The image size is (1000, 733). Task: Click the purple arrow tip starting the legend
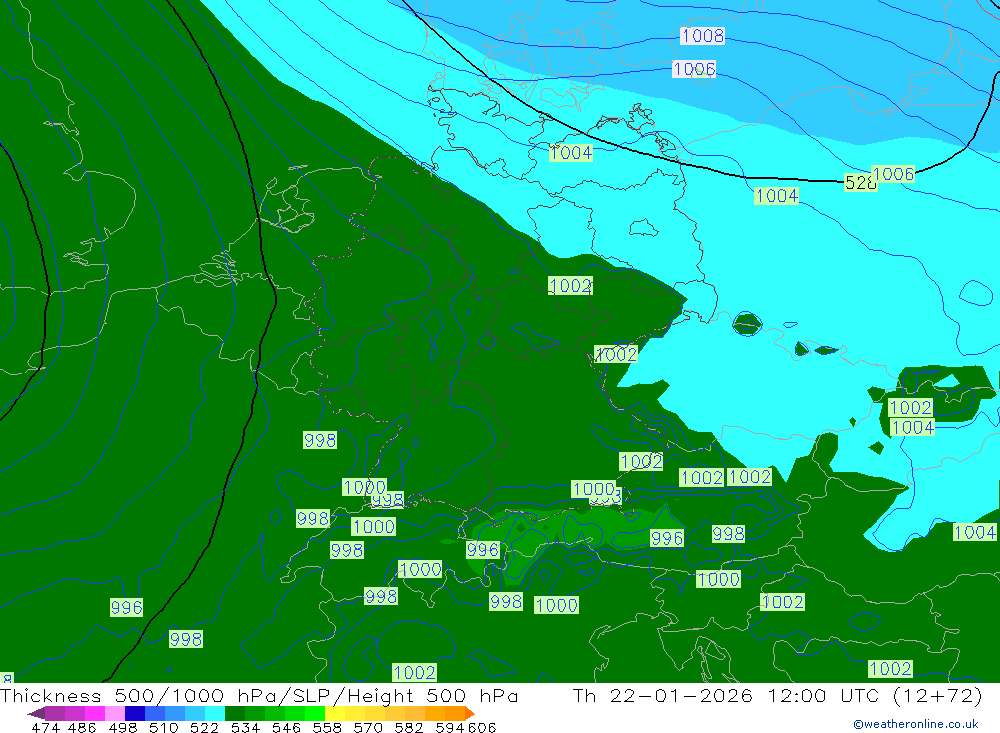click(36, 713)
